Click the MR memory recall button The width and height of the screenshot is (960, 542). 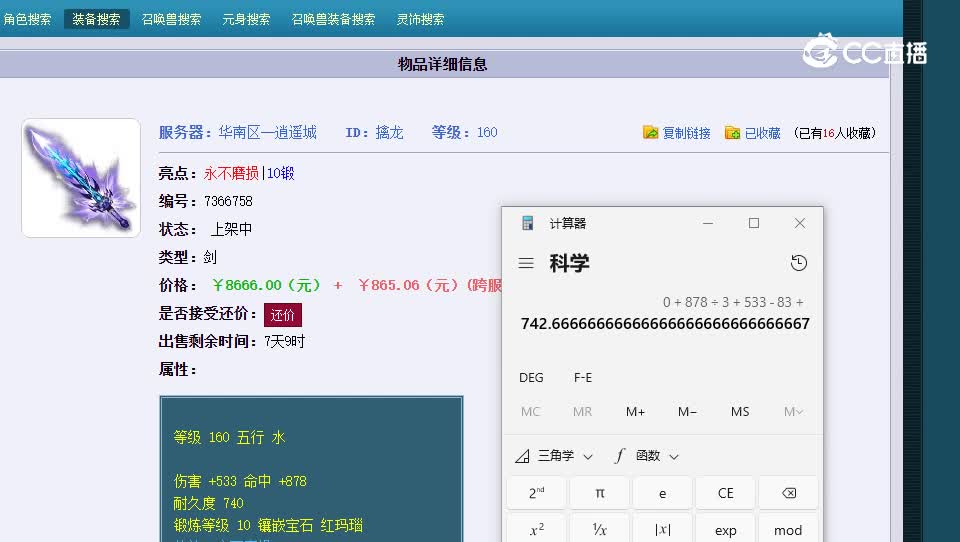tap(582, 412)
